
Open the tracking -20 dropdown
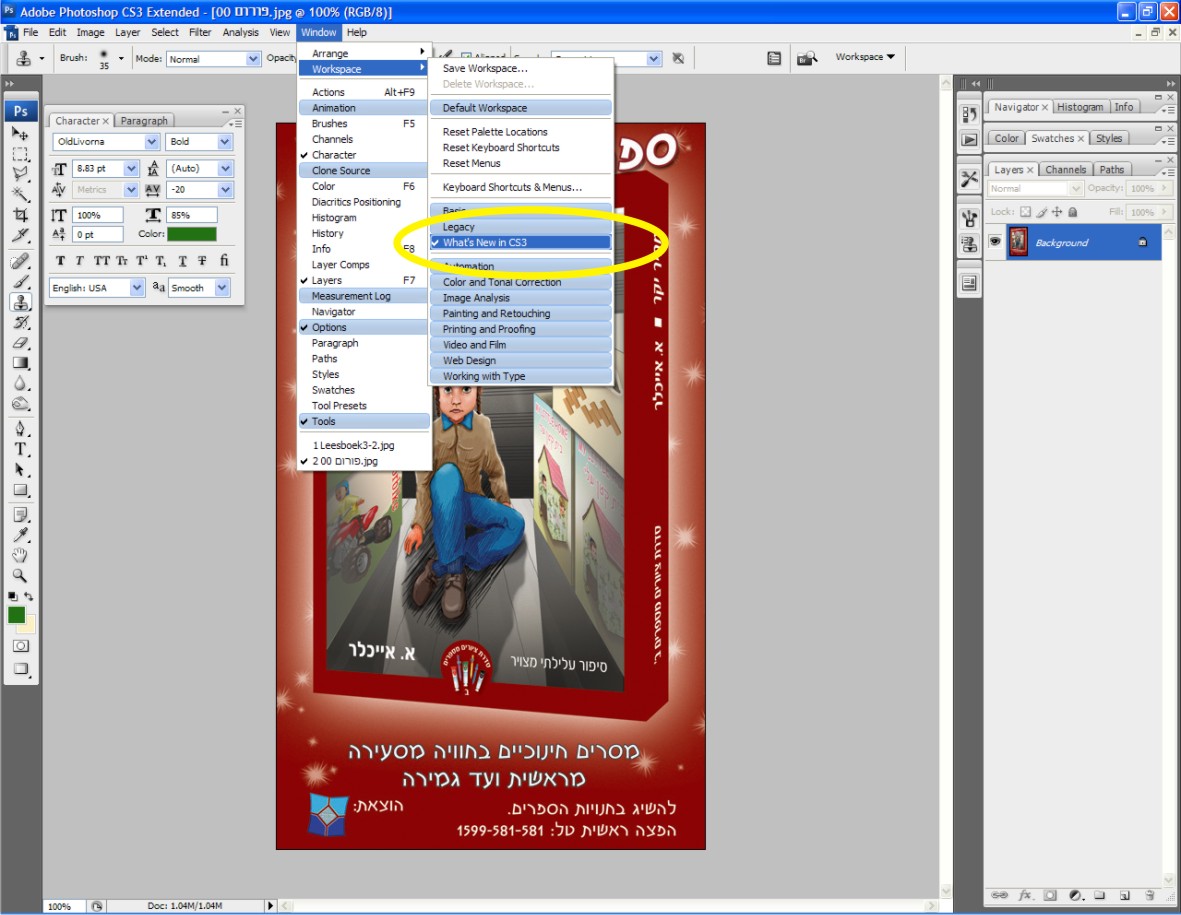click(225, 190)
